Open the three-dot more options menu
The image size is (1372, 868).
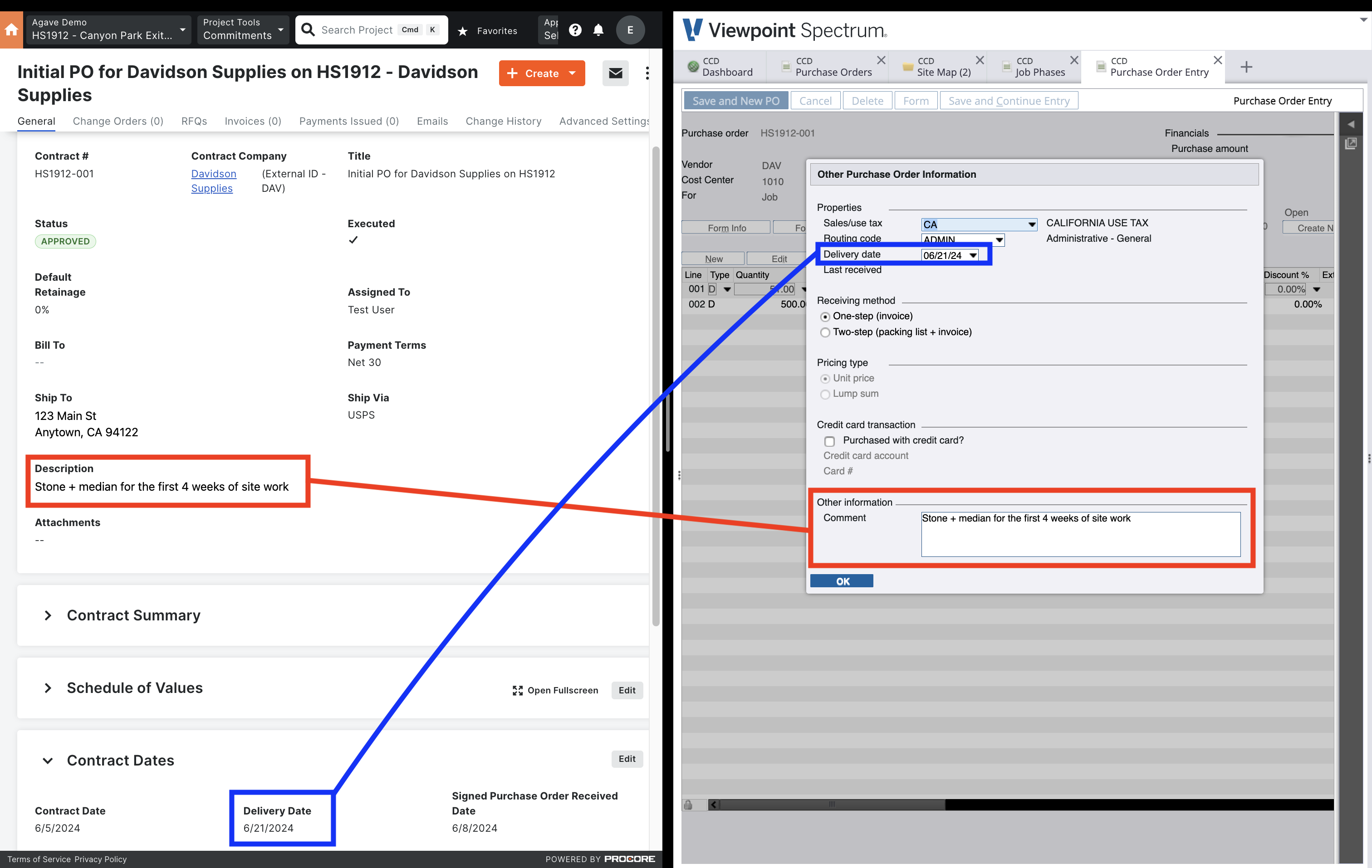click(x=647, y=73)
